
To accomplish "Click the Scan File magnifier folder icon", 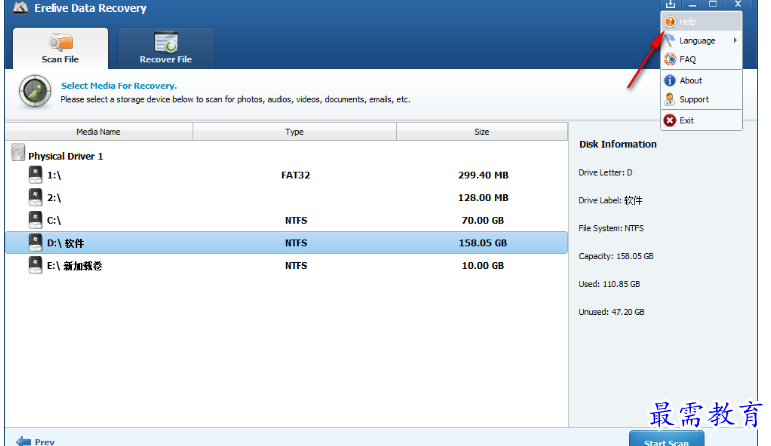I will point(60,42).
